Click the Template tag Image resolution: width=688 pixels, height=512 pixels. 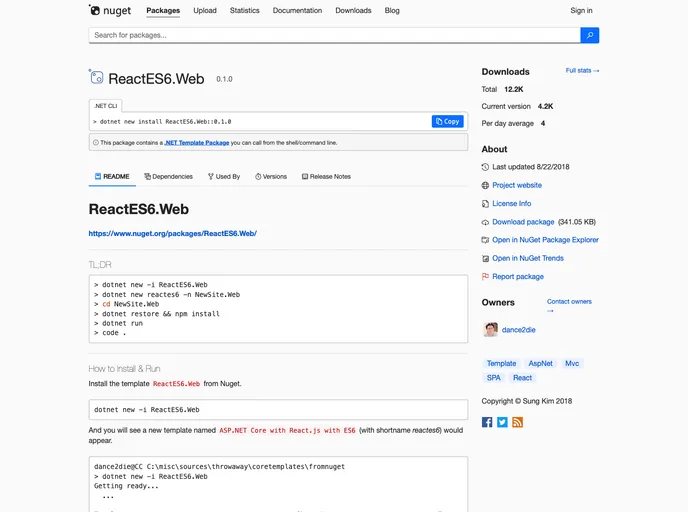point(502,363)
